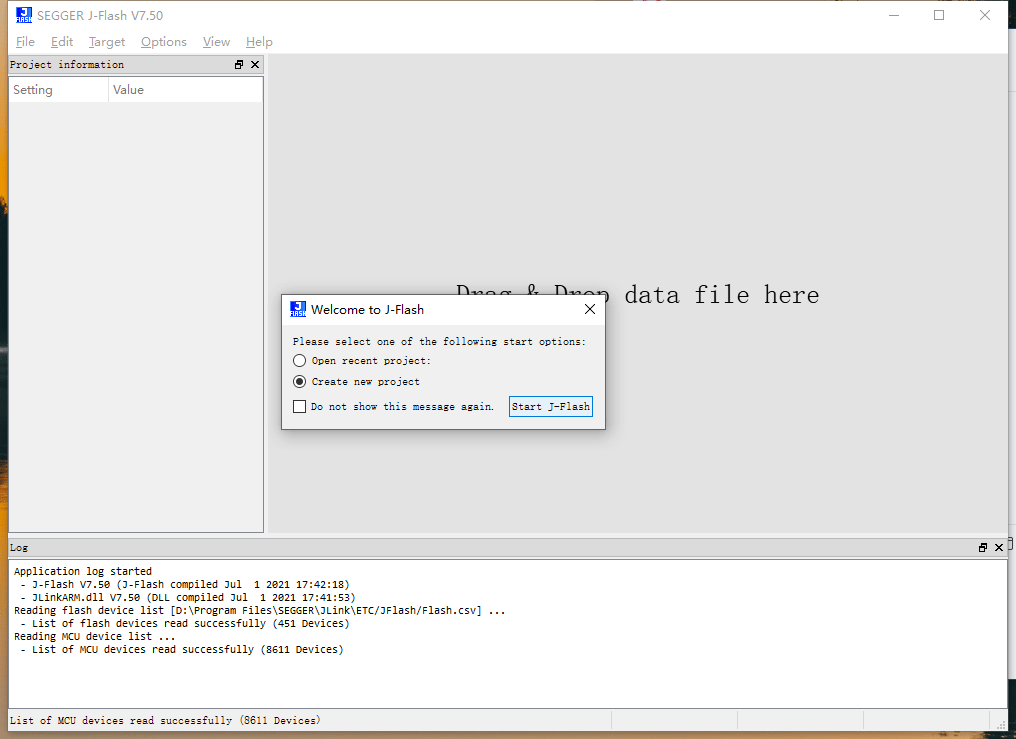Click the Setting column header
The width and height of the screenshot is (1016, 739).
click(x=58, y=90)
